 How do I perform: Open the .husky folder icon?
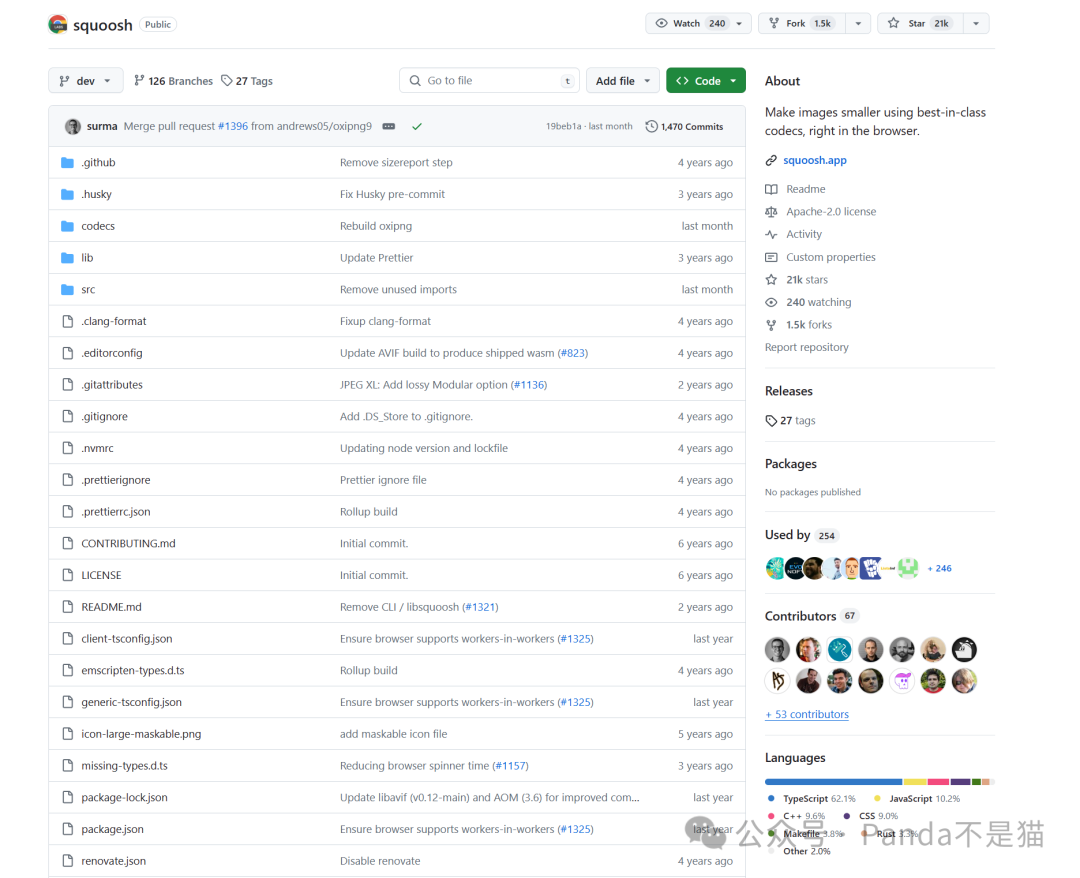[x=68, y=194]
